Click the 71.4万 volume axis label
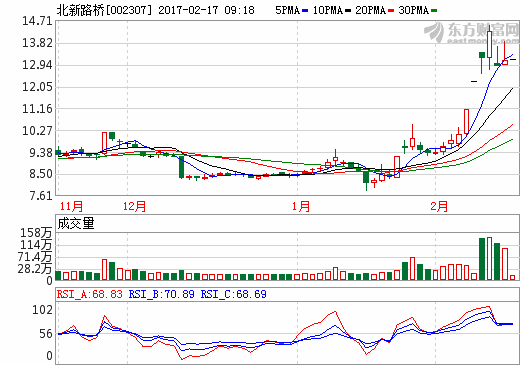The image size is (520, 365). (35, 257)
